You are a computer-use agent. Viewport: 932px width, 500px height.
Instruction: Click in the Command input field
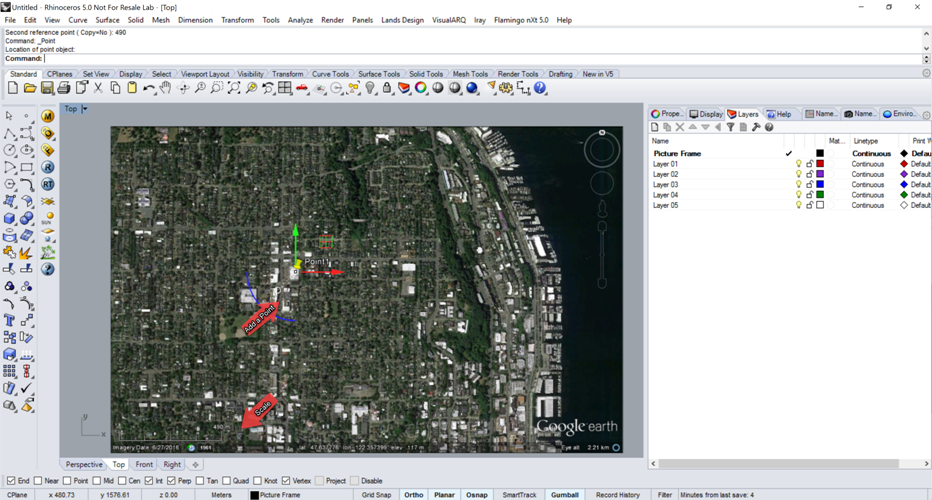[x=483, y=59]
